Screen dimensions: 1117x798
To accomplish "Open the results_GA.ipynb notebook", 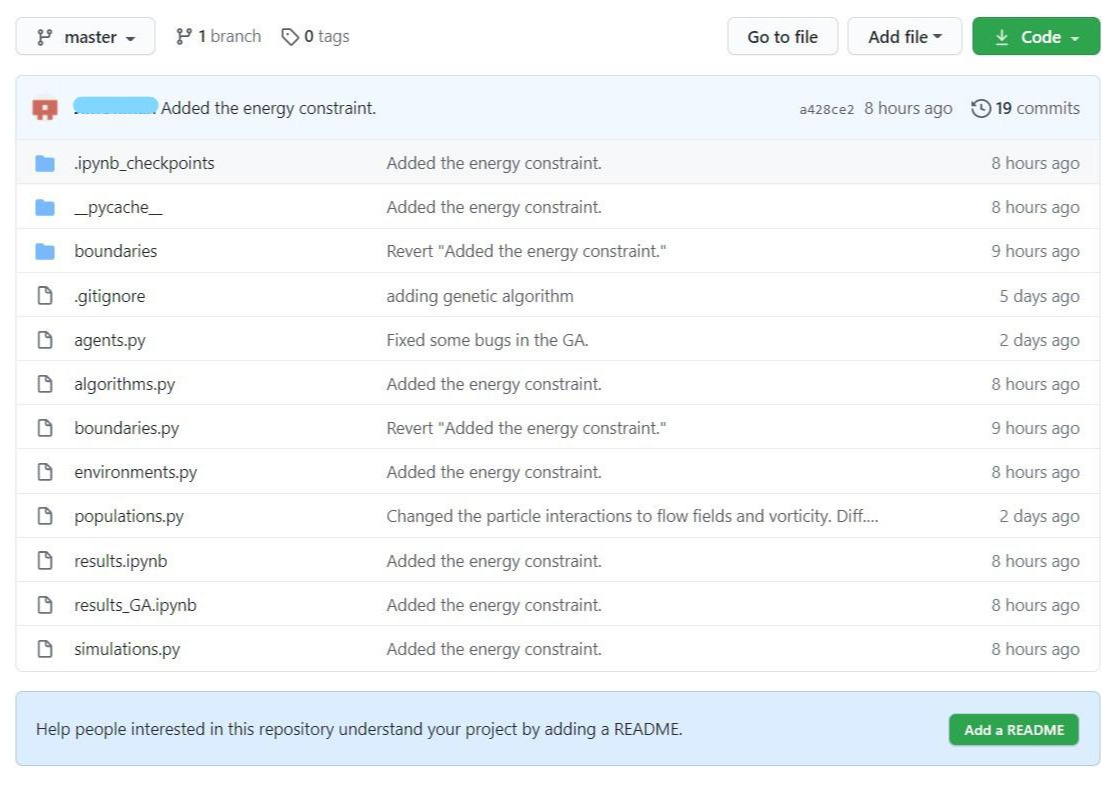I will [135, 605].
